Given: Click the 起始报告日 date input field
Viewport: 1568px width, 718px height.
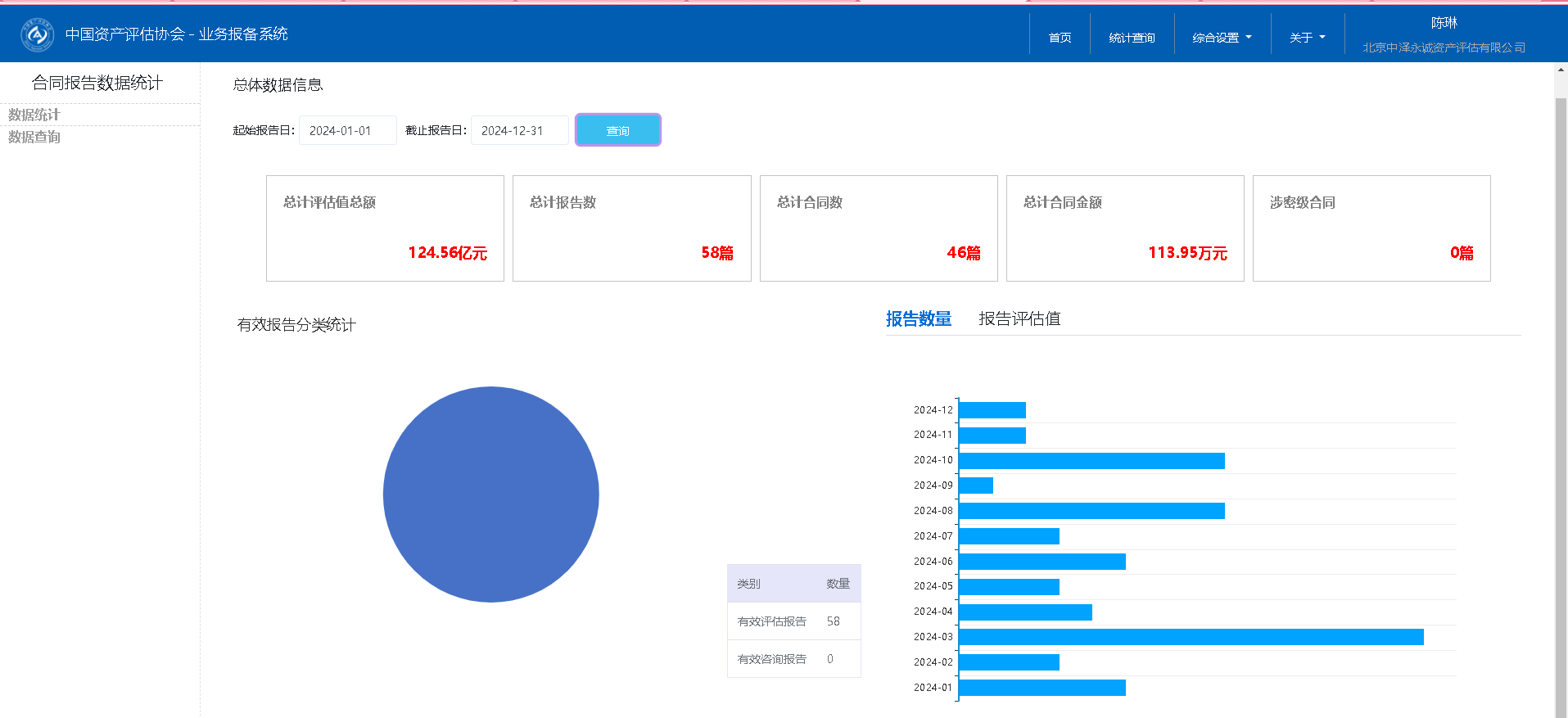Looking at the screenshot, I should point(347,130).
